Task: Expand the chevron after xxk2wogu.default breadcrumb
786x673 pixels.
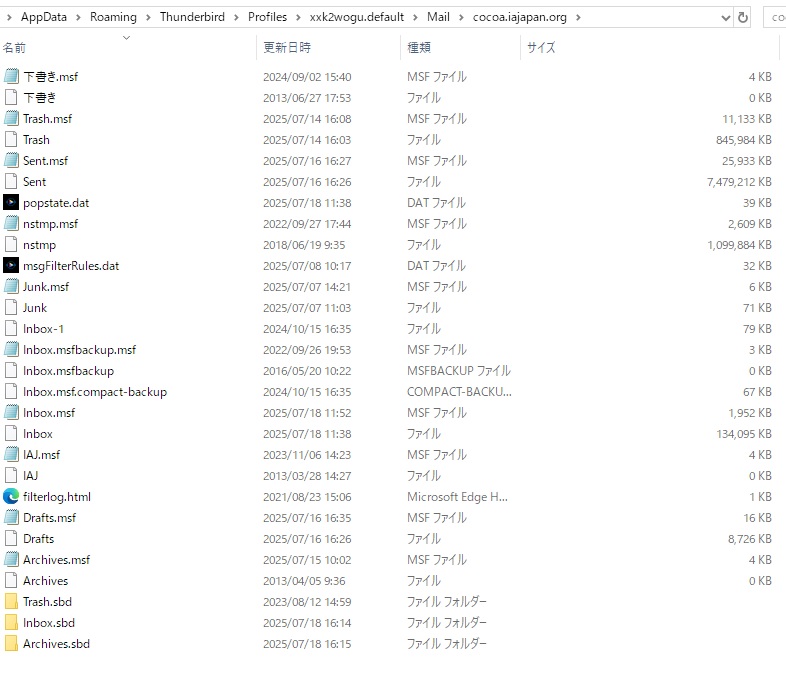Action: click(x=416, y=18)
